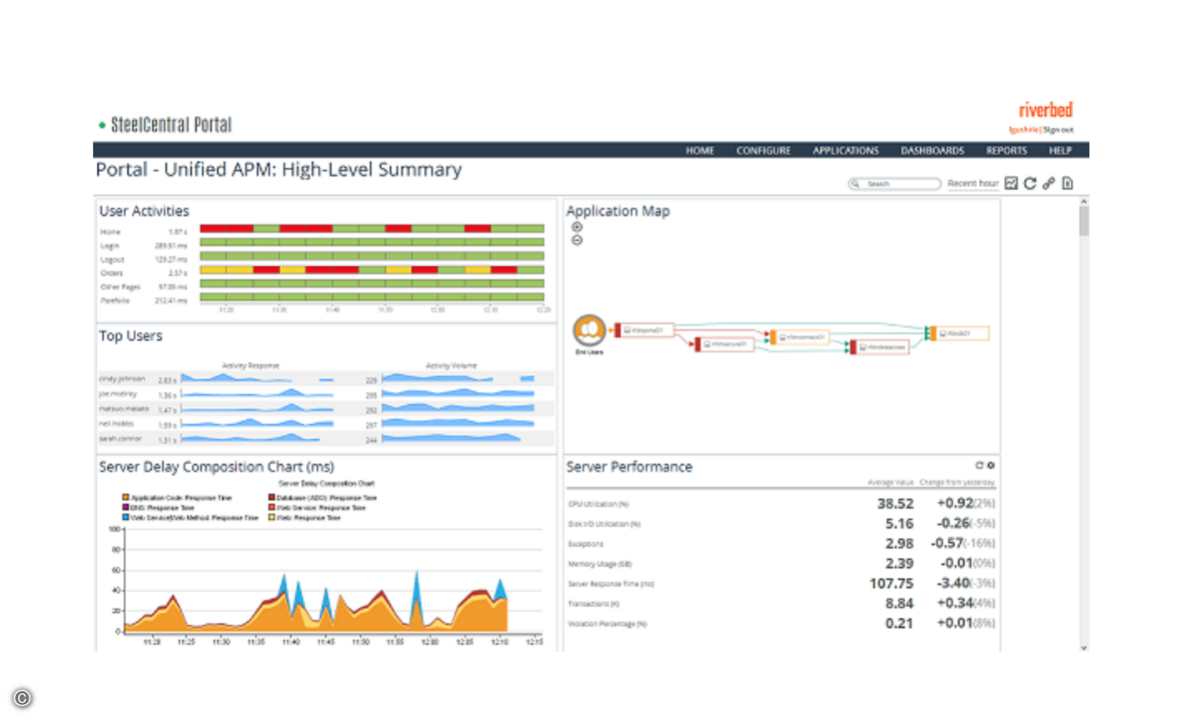Click the 38.52 average value
This screenshot has height=720, width=1200.
pos(895,504)
